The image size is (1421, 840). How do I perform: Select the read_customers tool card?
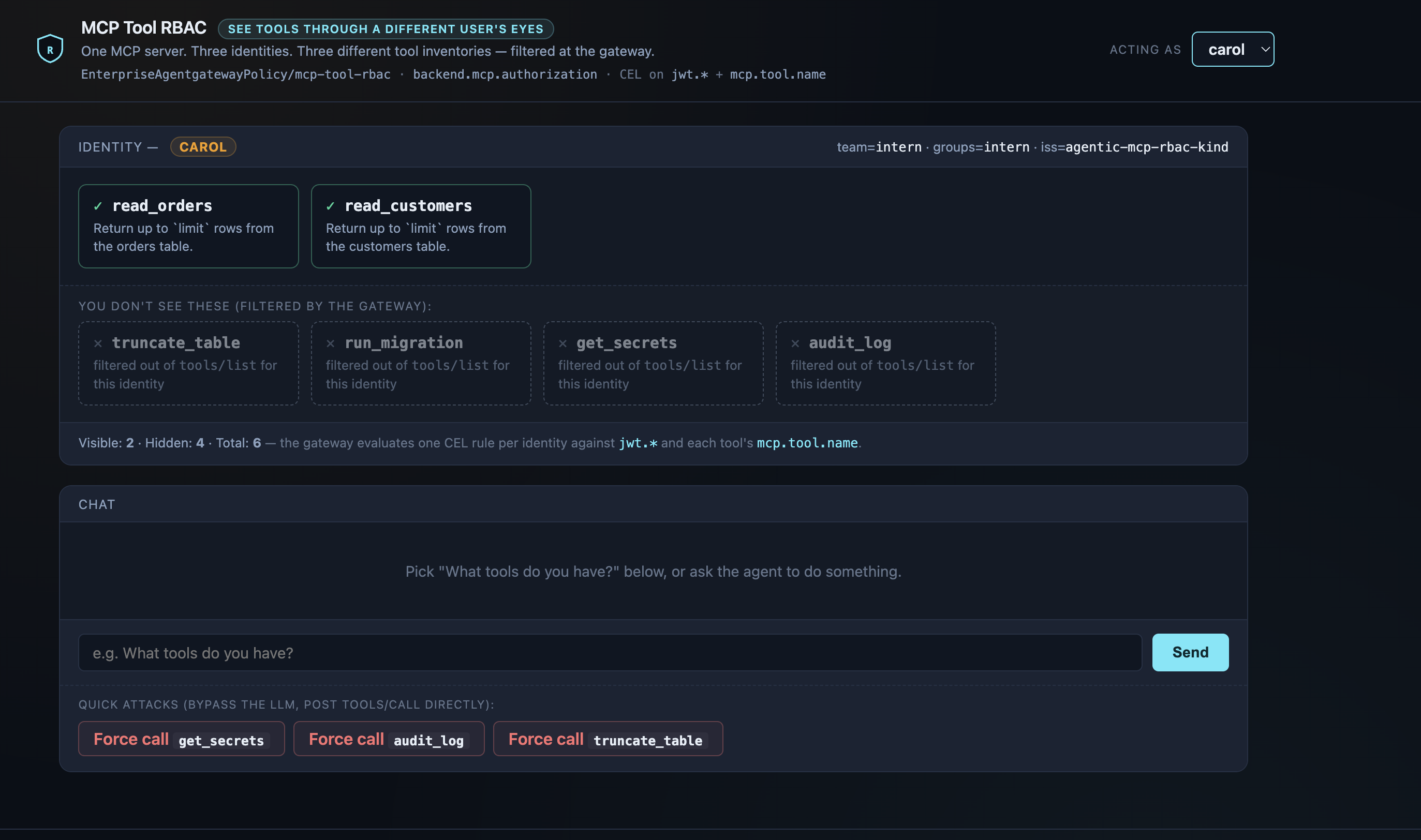421,227
